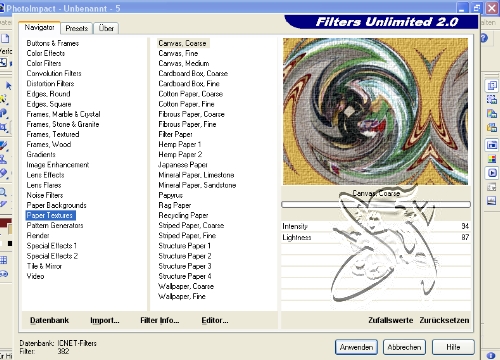
Task: Pick Cotton Paper, Coarse filter
Action: [190, 94]
